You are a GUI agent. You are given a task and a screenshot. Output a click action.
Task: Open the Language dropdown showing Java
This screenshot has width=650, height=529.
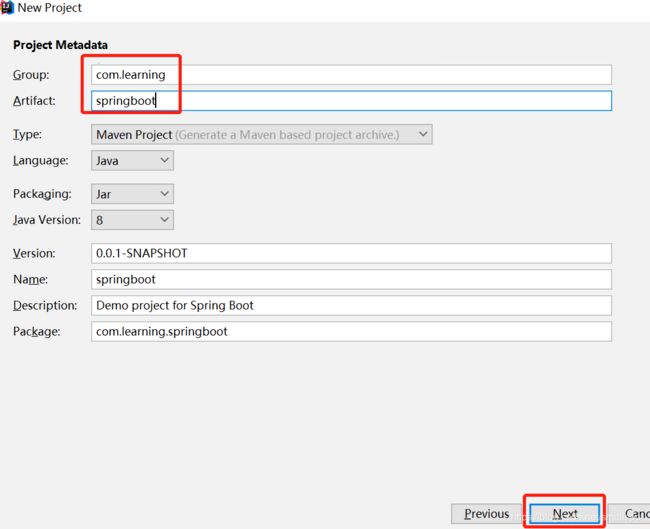(132, 160)
